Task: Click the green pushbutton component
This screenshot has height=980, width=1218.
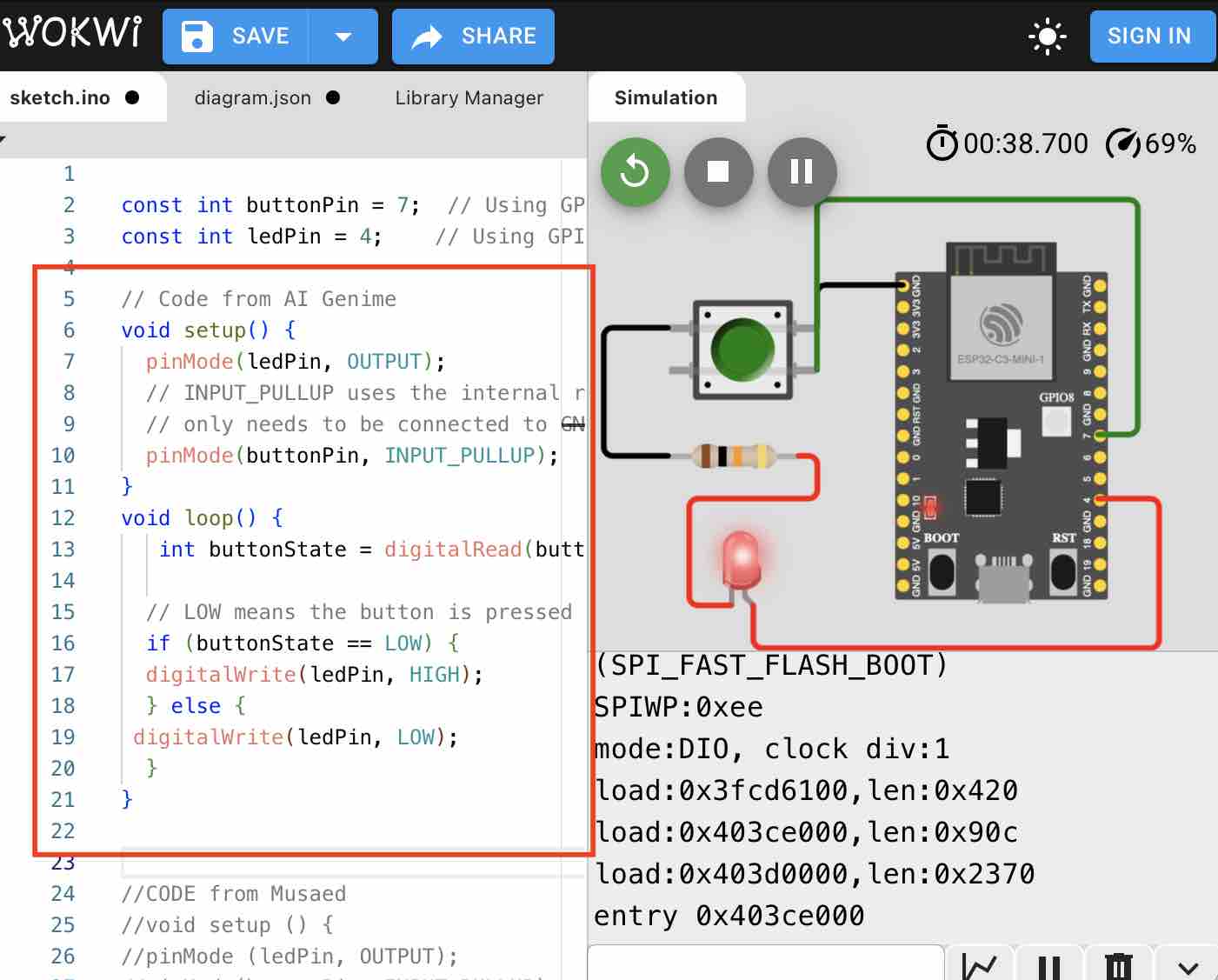Action: pos(742,349)
